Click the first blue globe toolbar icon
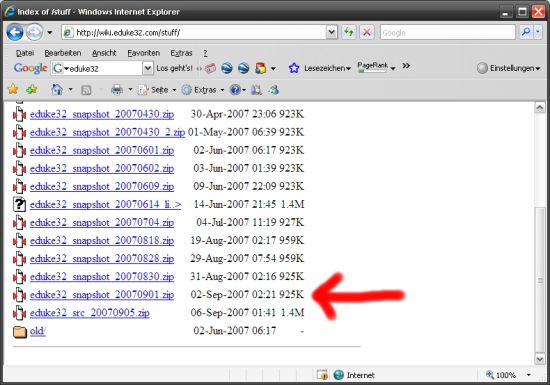The width and height of the screenshot is (550, 385). (x=227, y=68)
